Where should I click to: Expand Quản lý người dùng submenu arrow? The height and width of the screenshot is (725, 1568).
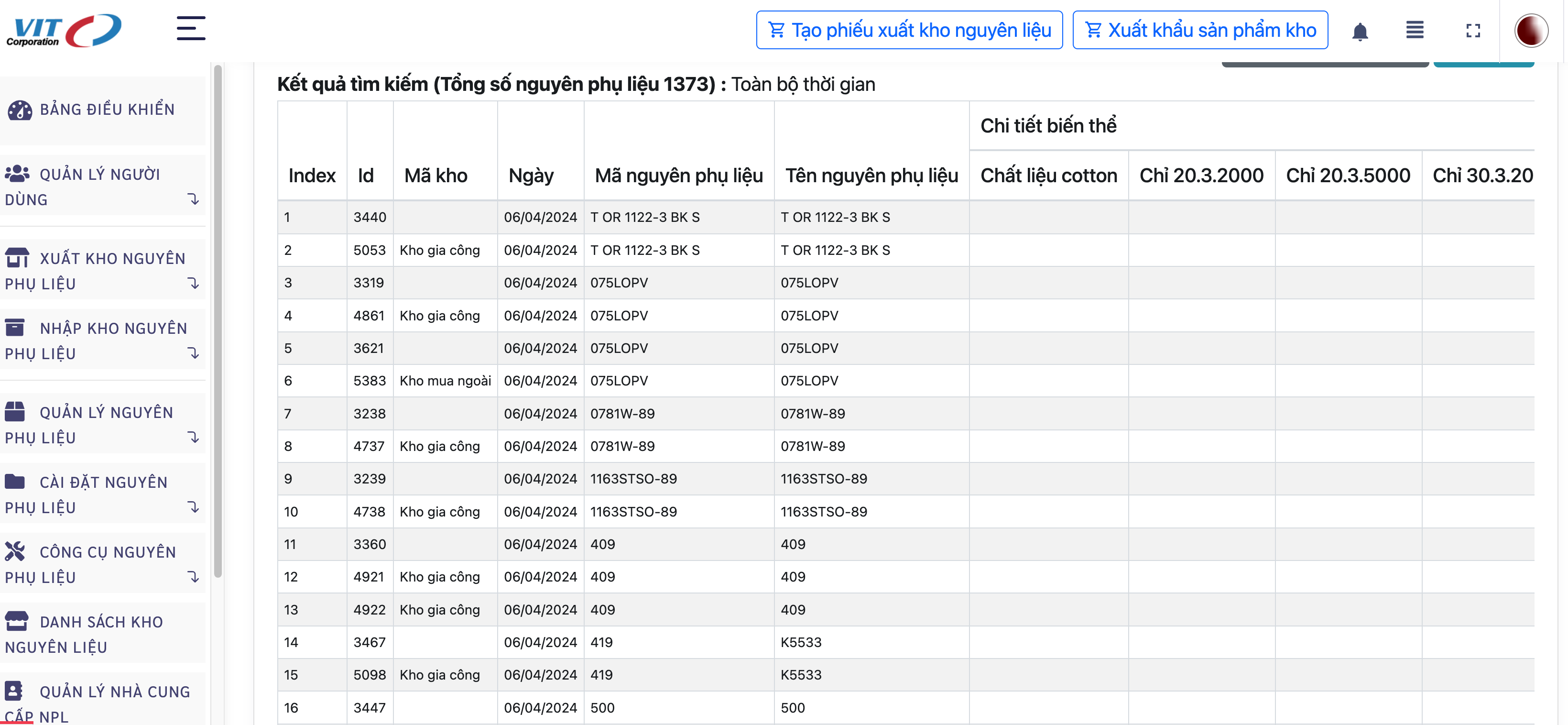(194, 199)
